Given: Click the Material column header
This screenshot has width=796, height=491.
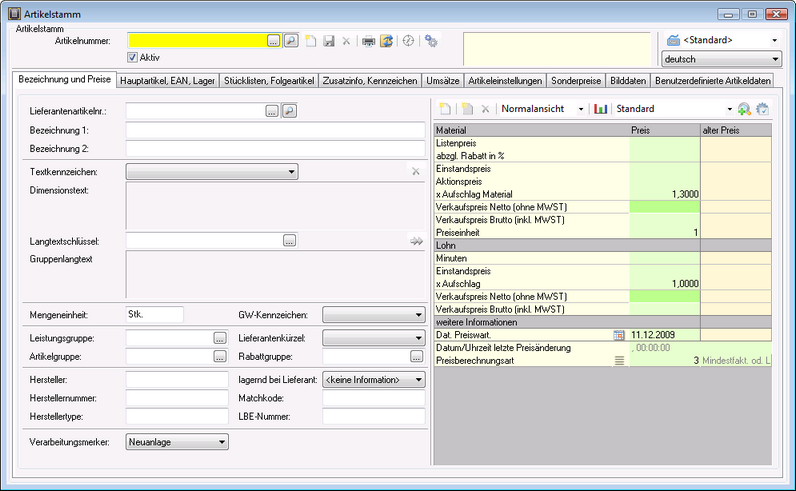Looking at the screenshot, I should [x=532, y=130].
